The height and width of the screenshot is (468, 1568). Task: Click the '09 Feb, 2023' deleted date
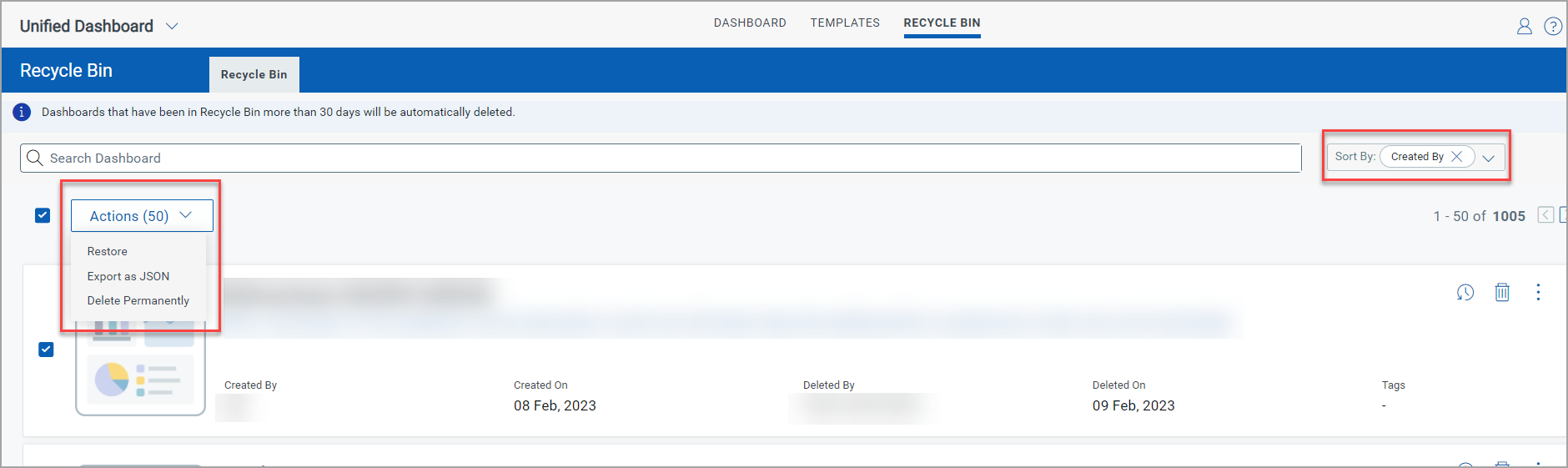point(1133,405)
